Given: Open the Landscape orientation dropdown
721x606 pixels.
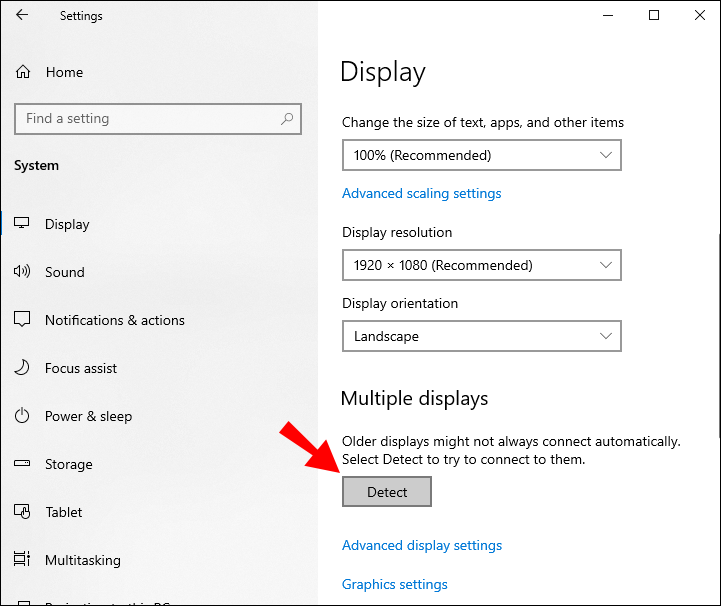Looking at the screenshot, I should click(481, 336).
